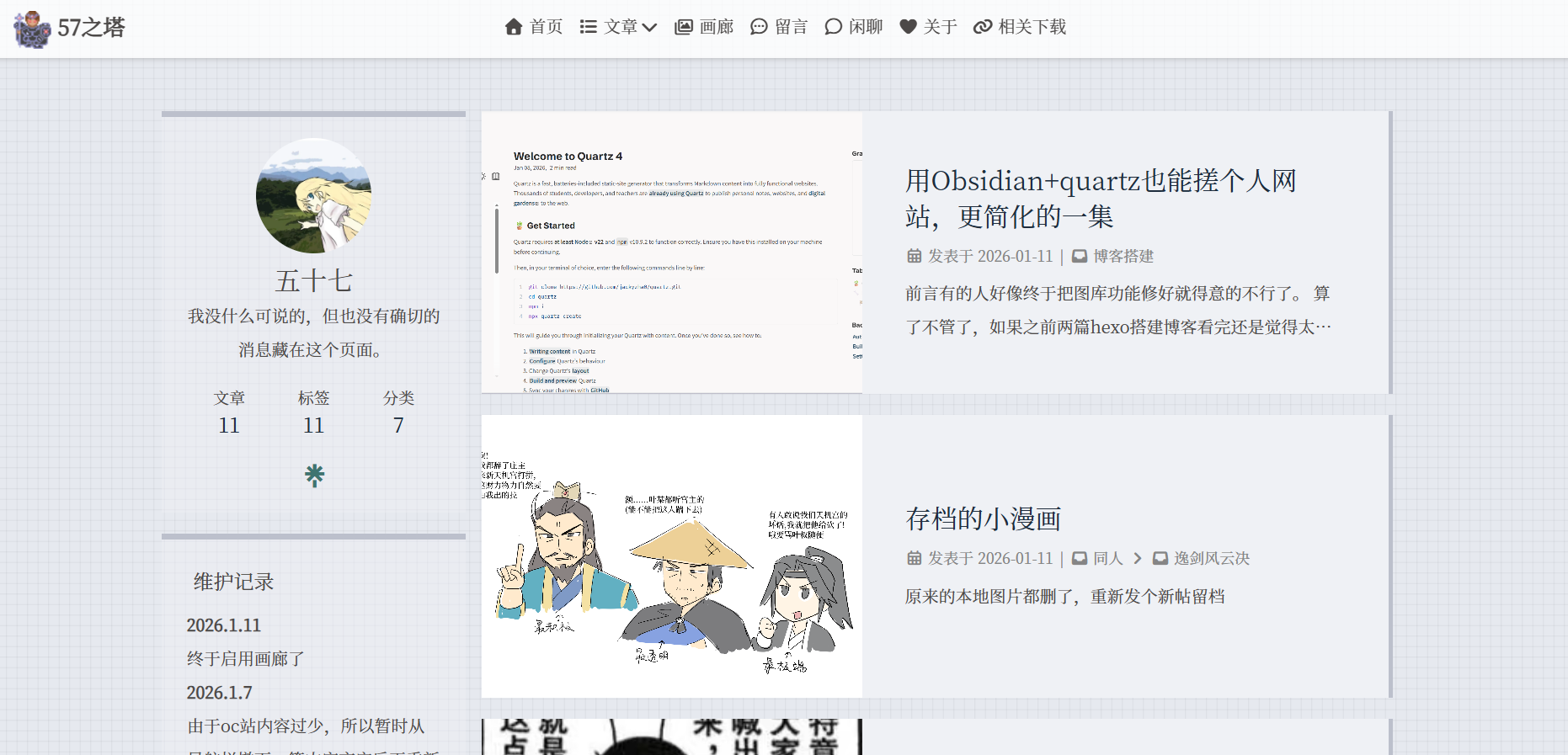Open the 存档的小漫画 post title

point(983,518)
